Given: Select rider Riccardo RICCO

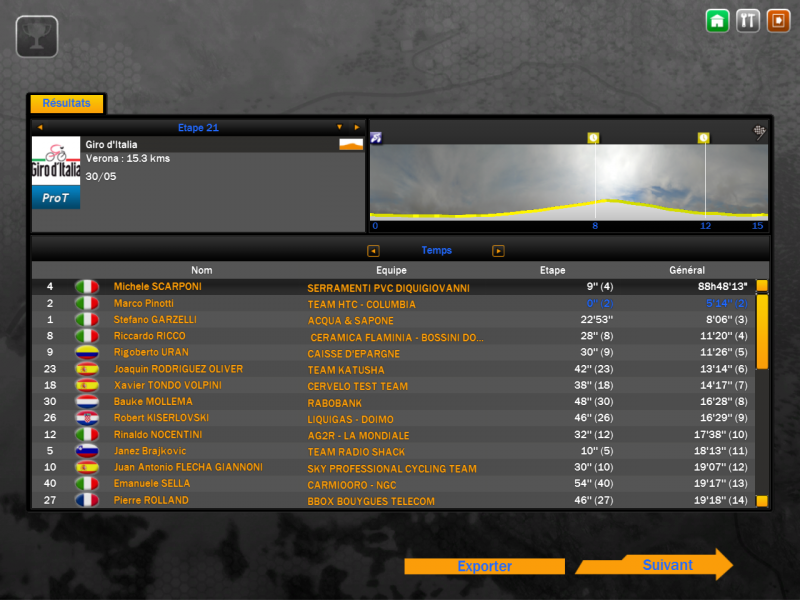Looking at the screenshot, I should 149,336.
